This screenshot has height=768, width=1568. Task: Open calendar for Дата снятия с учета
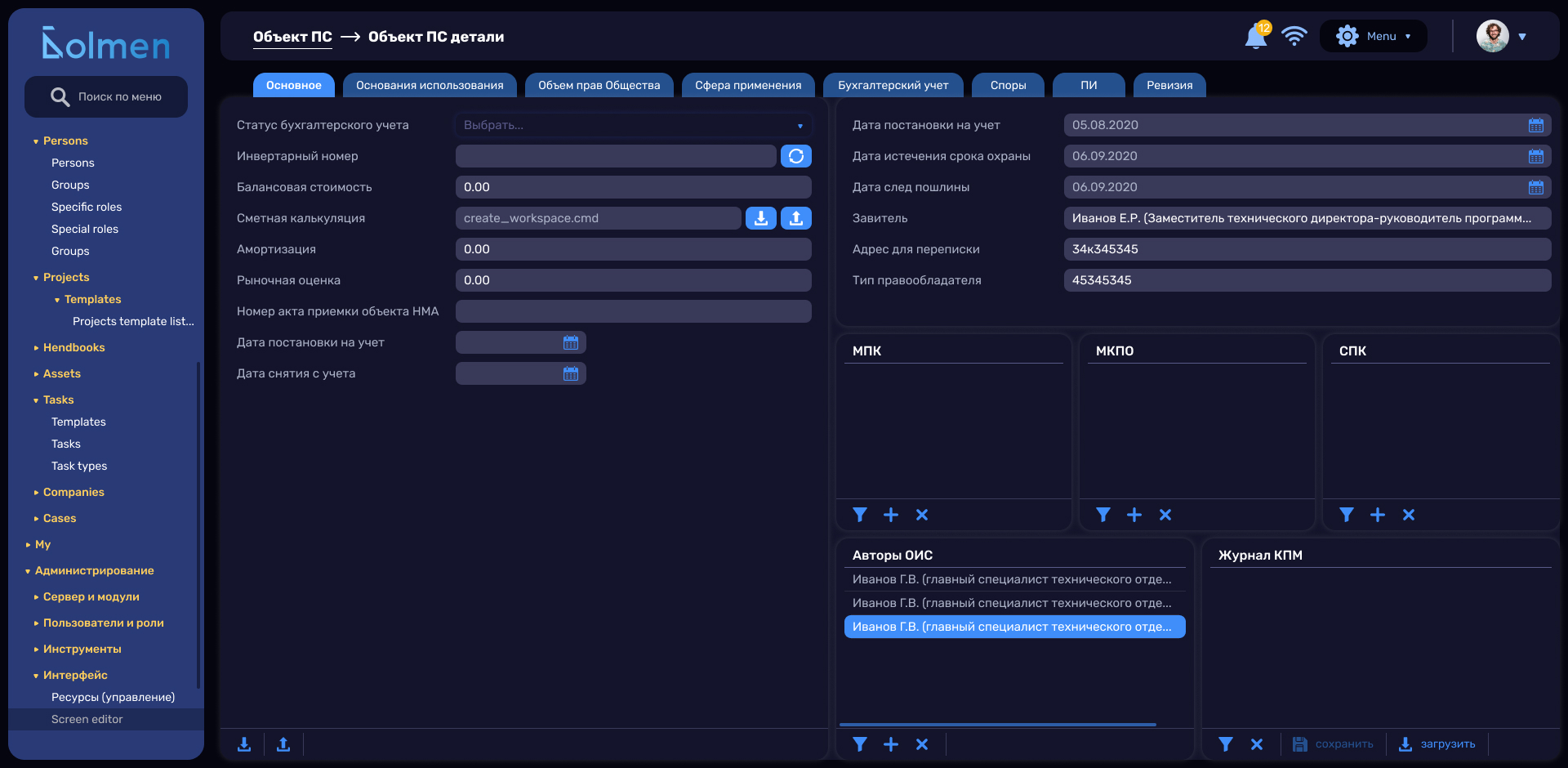(571, 373)
